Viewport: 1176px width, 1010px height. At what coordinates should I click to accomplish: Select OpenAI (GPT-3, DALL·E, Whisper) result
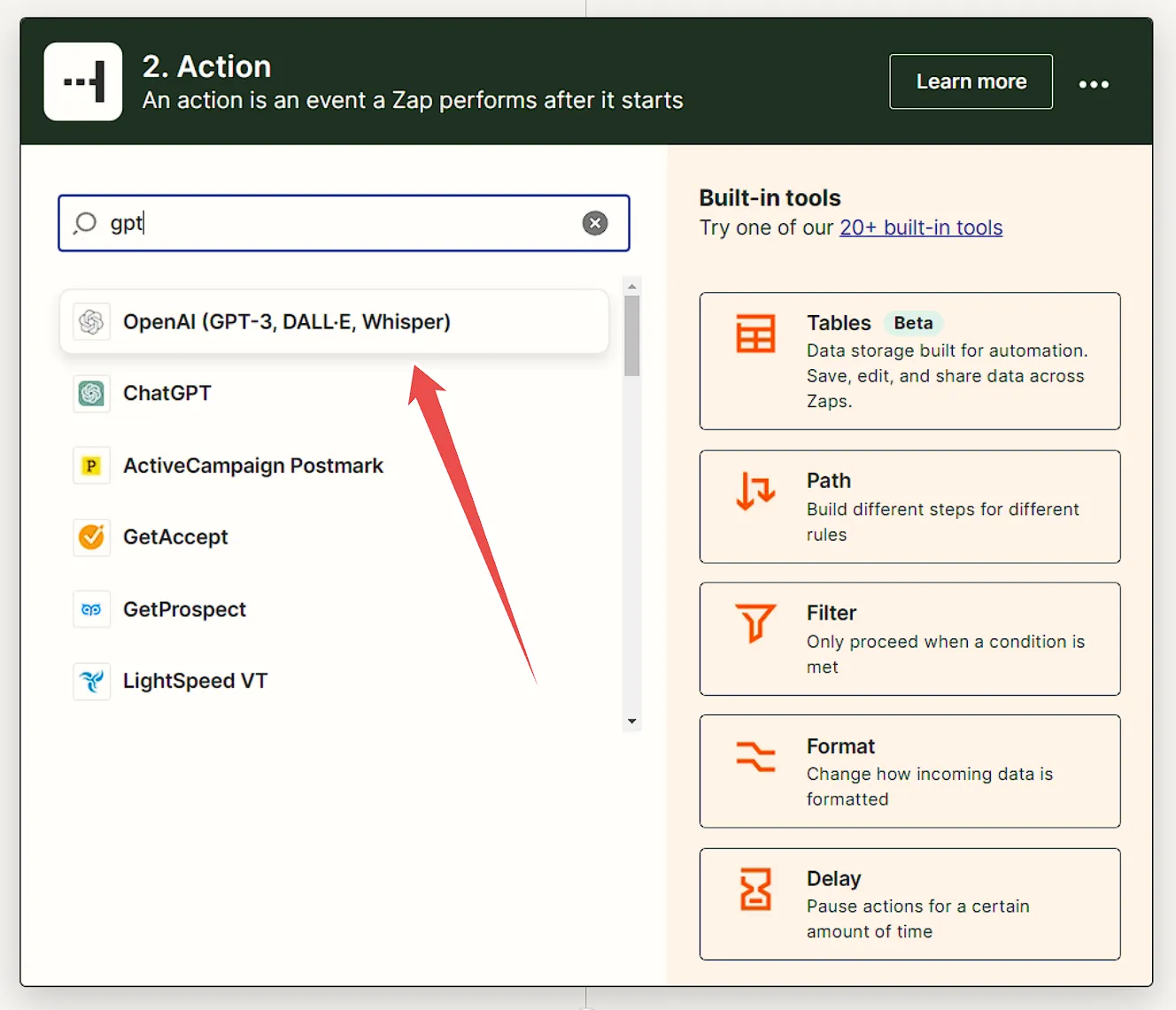point(334,321)
